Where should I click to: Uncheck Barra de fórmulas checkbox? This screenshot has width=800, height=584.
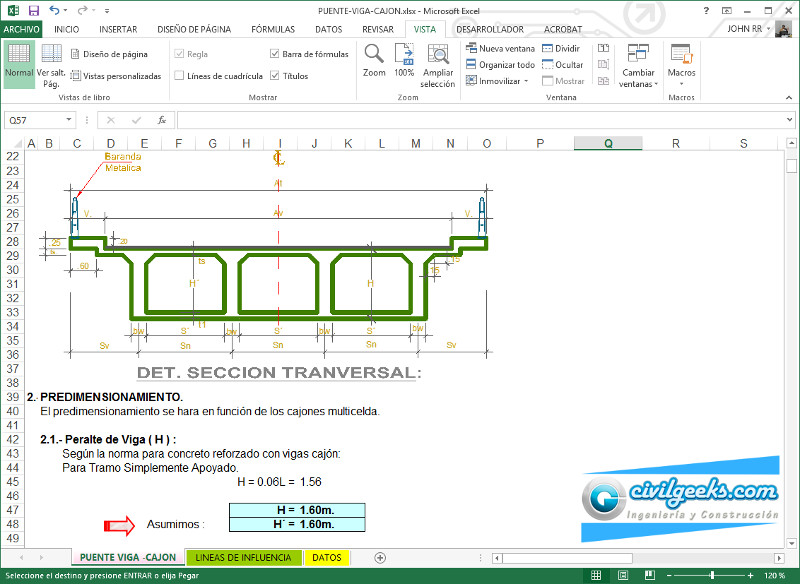pos(275,54)
